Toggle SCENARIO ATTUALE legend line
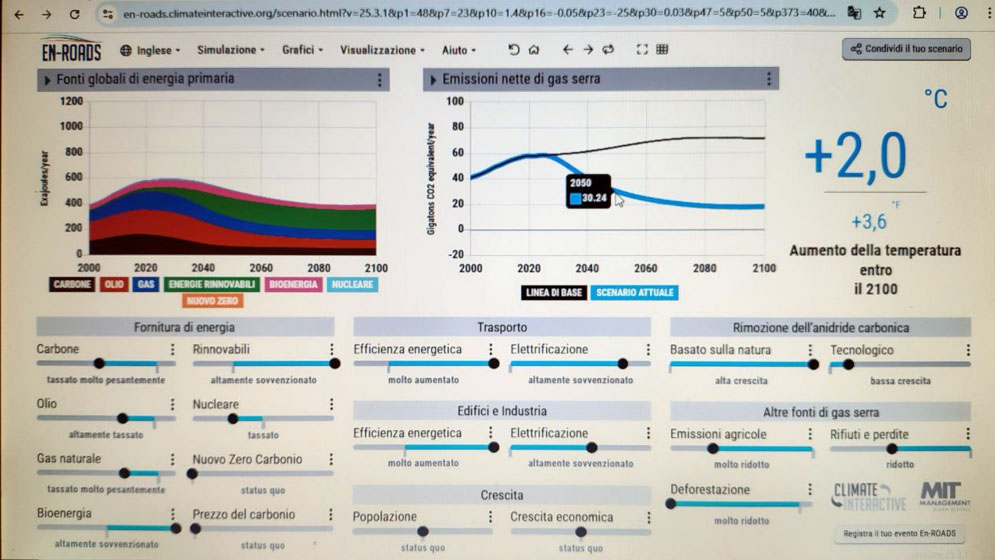Screen dimensions: 995x560 (634, 293)
